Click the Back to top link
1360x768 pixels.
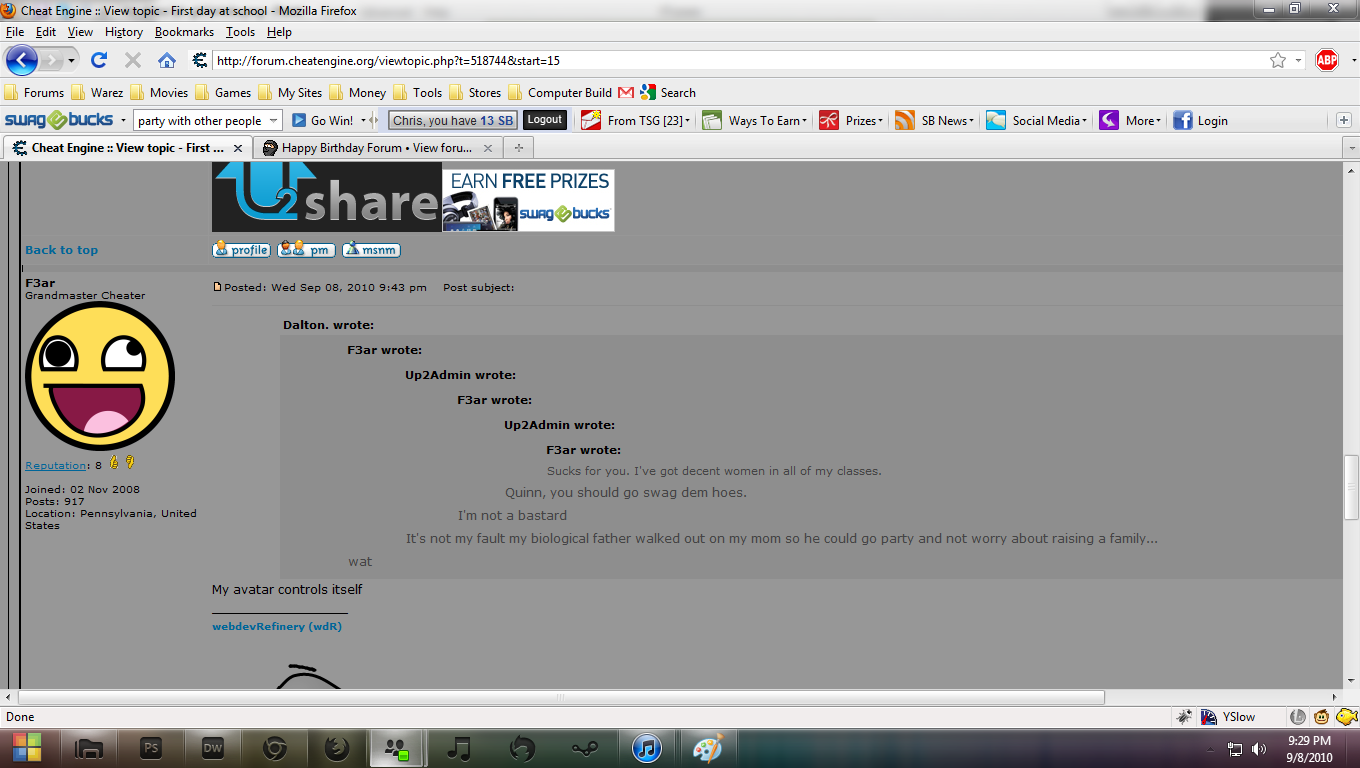pyautogui.click(x=62, y=250)
